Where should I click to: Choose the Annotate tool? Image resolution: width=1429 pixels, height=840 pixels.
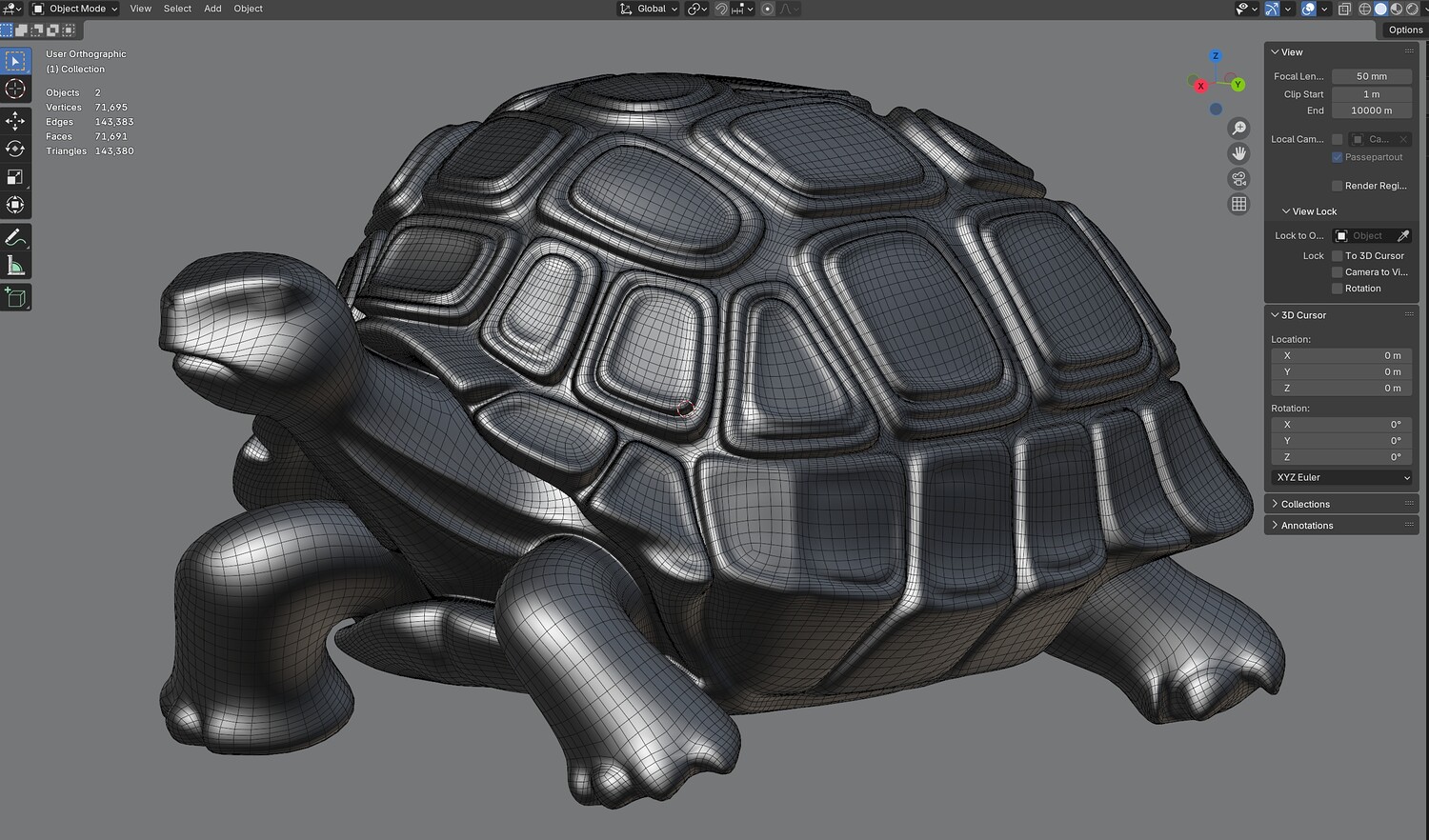[x=15, y=237]
